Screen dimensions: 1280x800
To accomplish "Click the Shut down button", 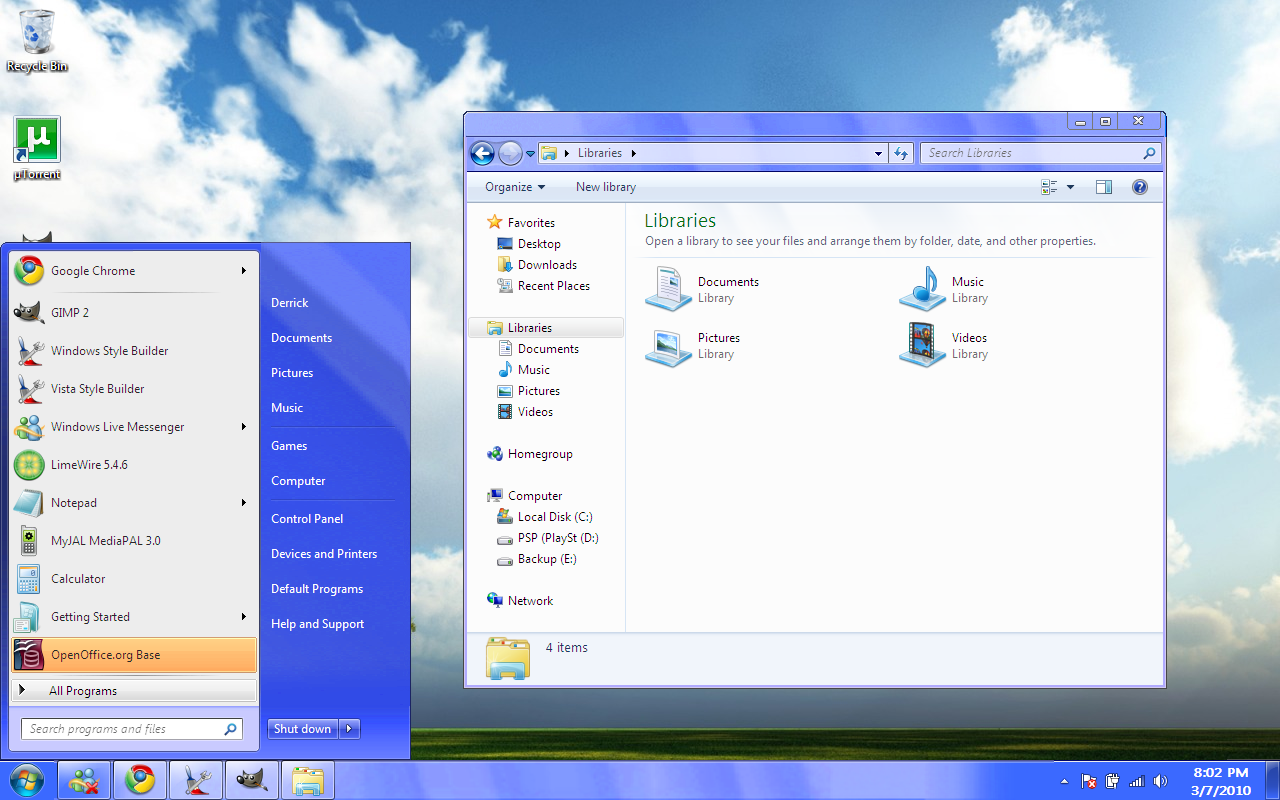I will pos(302,729).
